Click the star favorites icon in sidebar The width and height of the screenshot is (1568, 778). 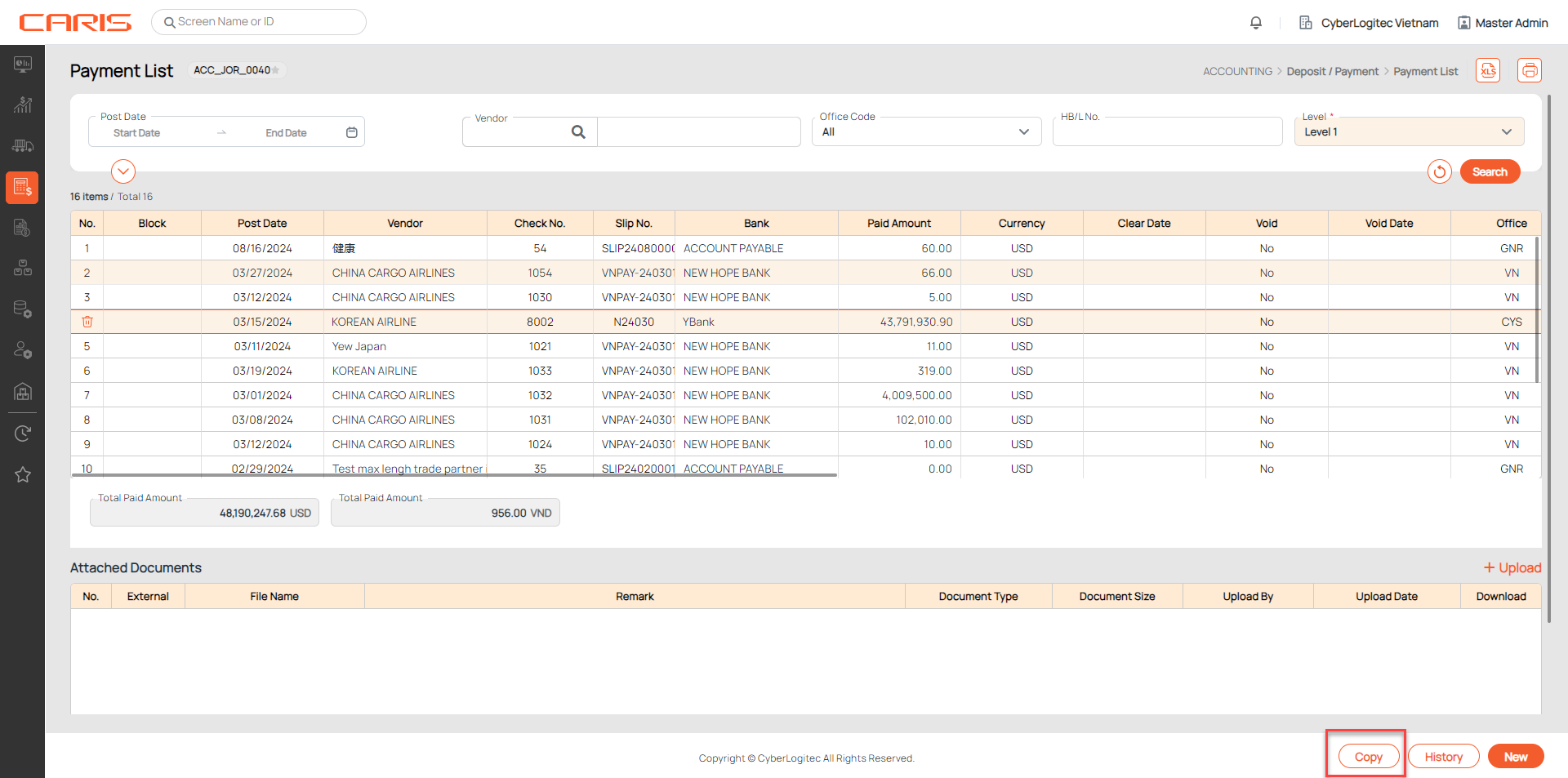click(23, 474)
